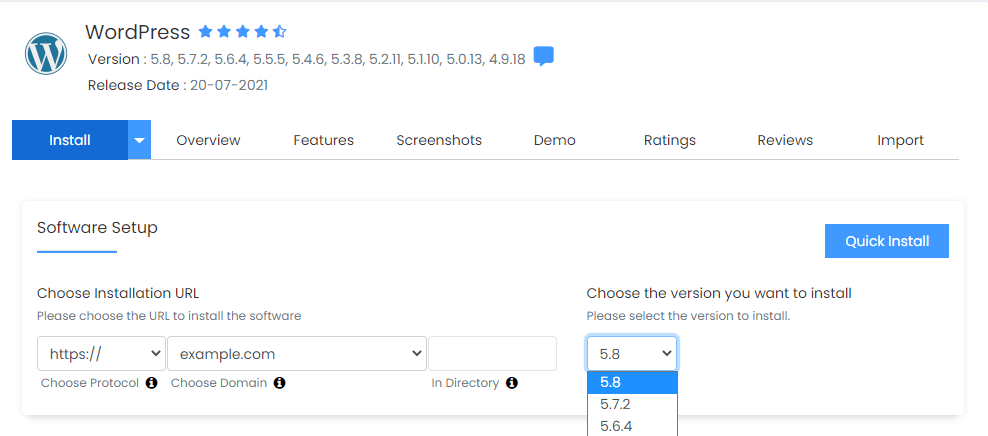This screenshot has width=988, height=436.
Task: Click the Quick Install button
Action: (x=887, y=241)
